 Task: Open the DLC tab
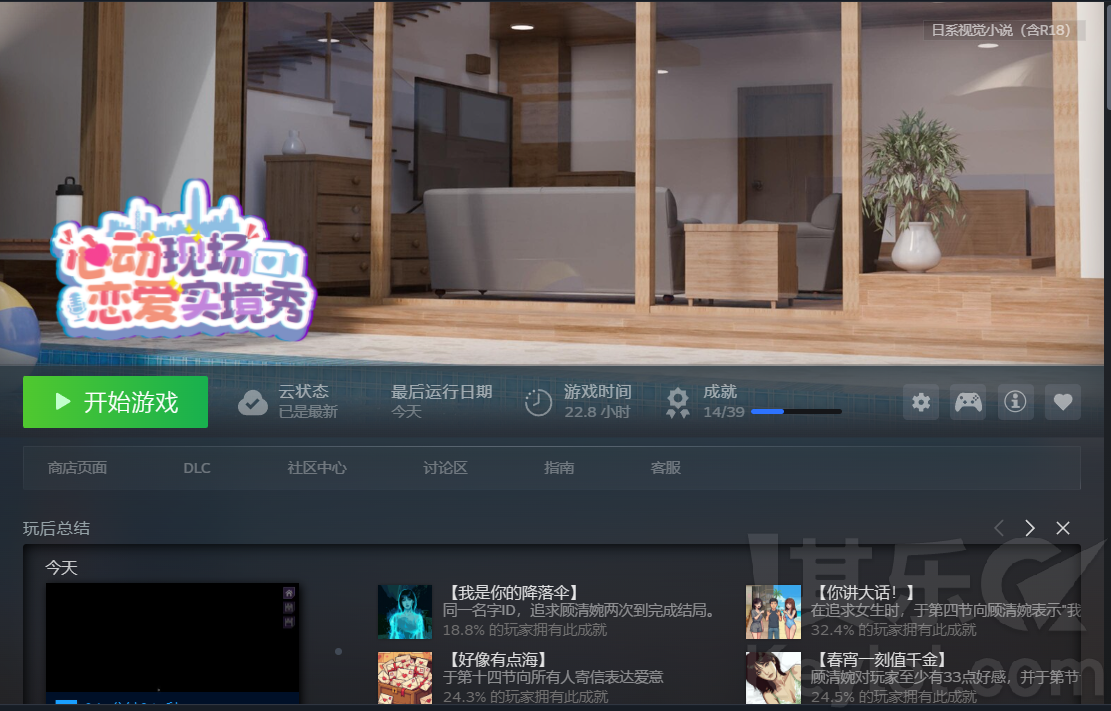[x=197, y=468]
